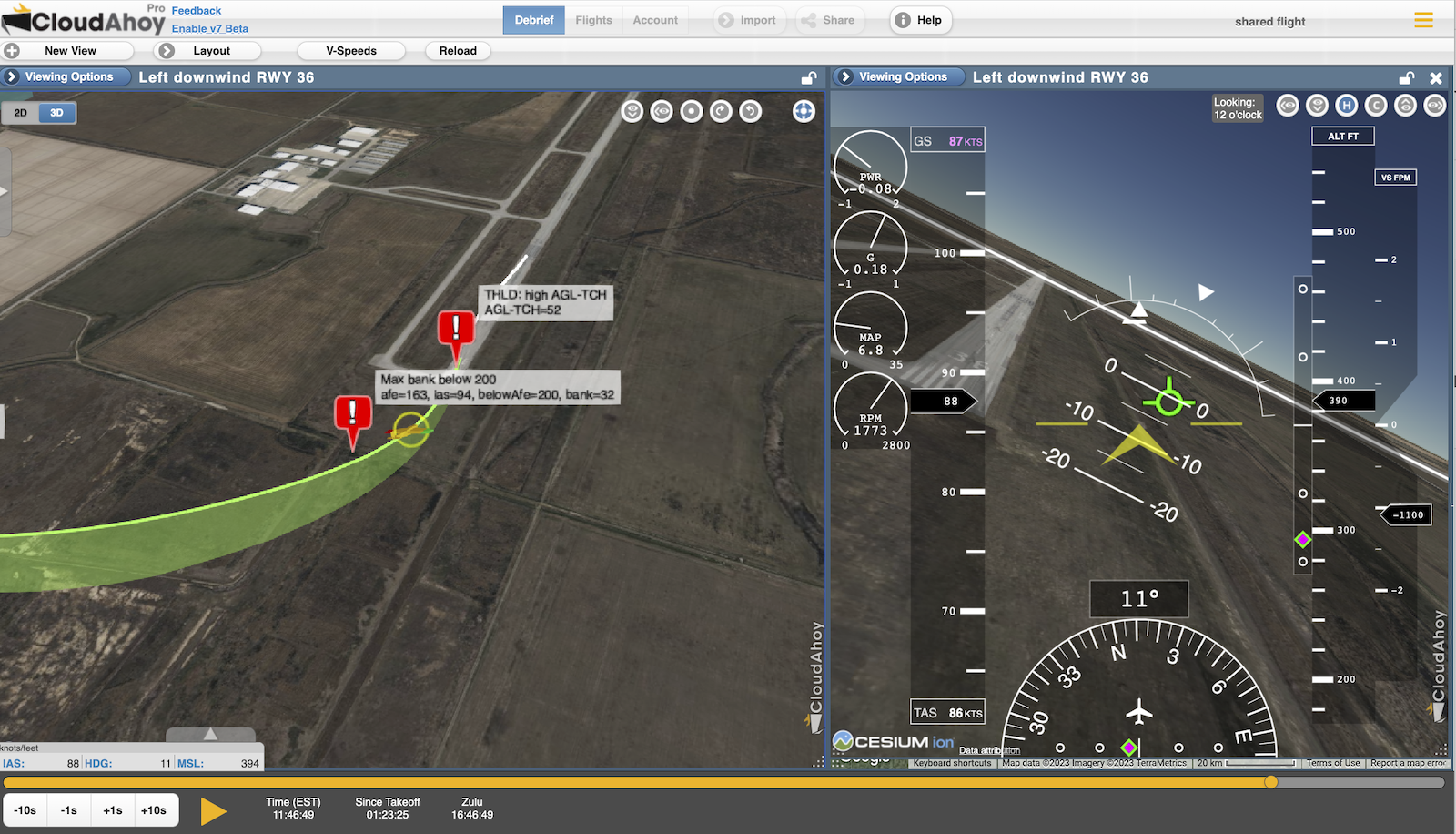Image resolution: width=1456 pixels, height=834 pixels.
Task: Click the Cesium ion logo
Action: pos(894,741)
